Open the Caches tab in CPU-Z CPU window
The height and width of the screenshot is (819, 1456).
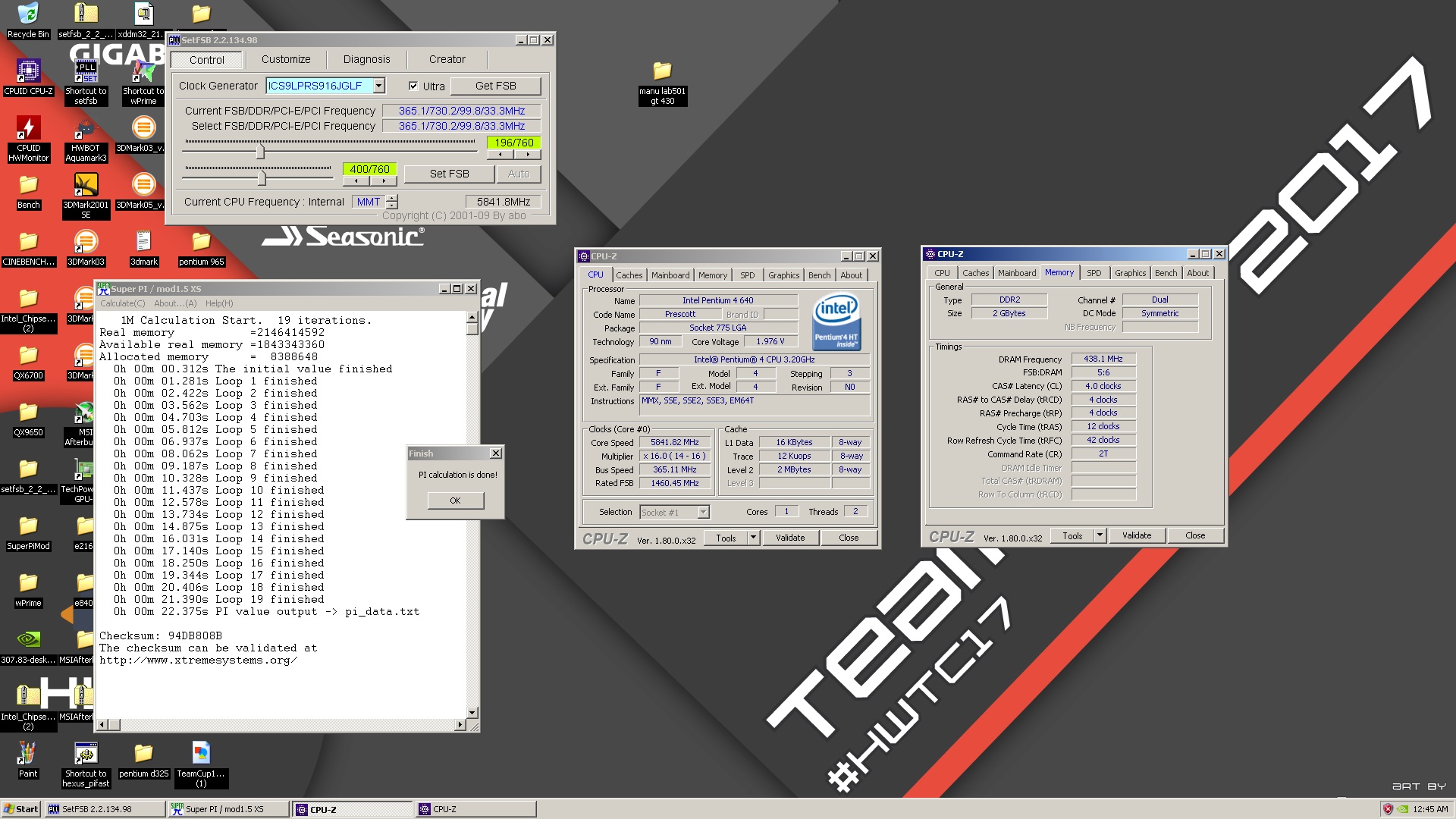[629, 275]
